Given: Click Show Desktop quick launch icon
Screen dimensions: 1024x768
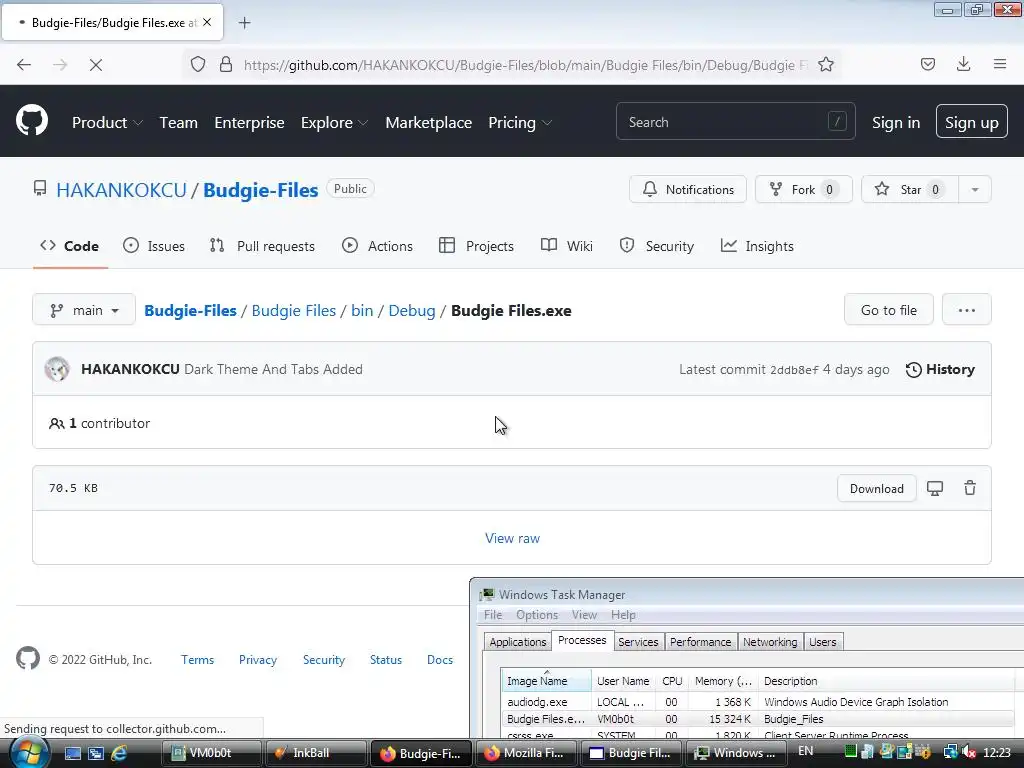Looking at the screenshot, I should (x=72, y=753).
